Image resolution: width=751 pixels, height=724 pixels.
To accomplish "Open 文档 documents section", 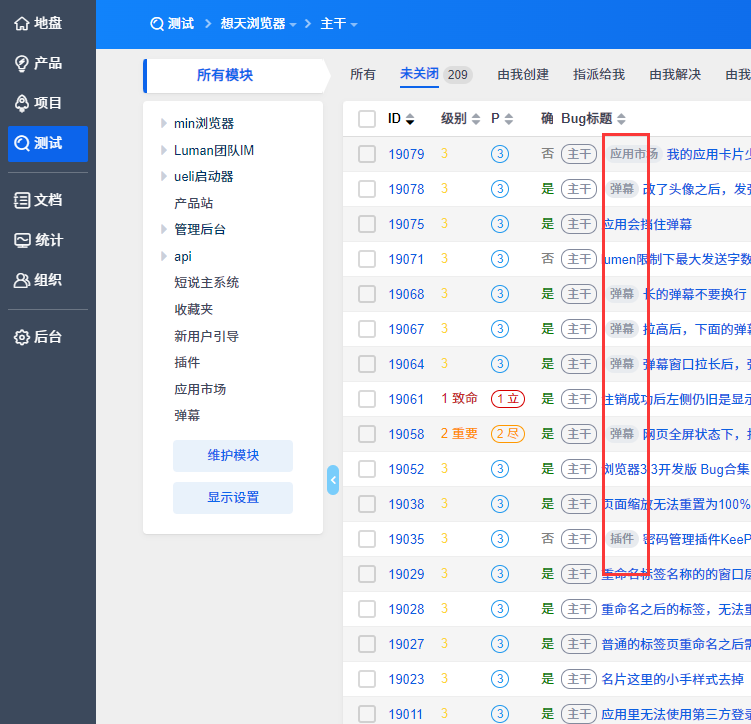I will [x=37, y=200].
